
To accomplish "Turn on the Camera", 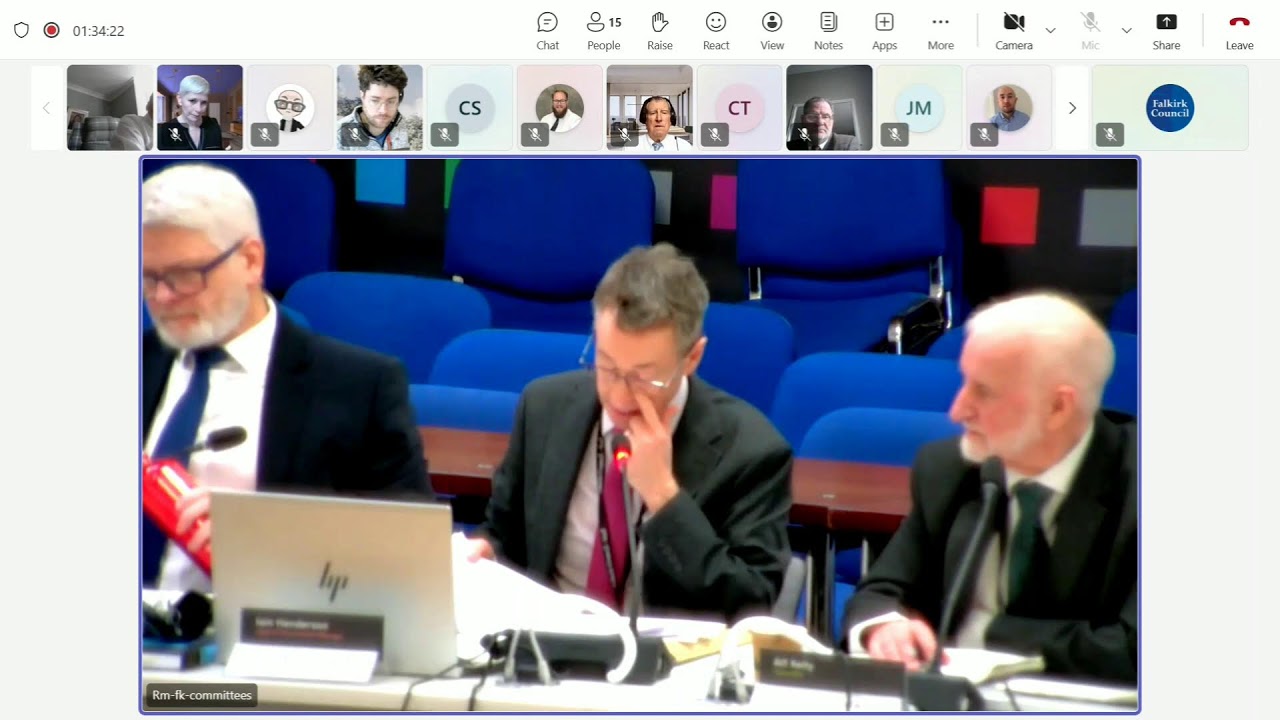I will [x=1014, y=31].
